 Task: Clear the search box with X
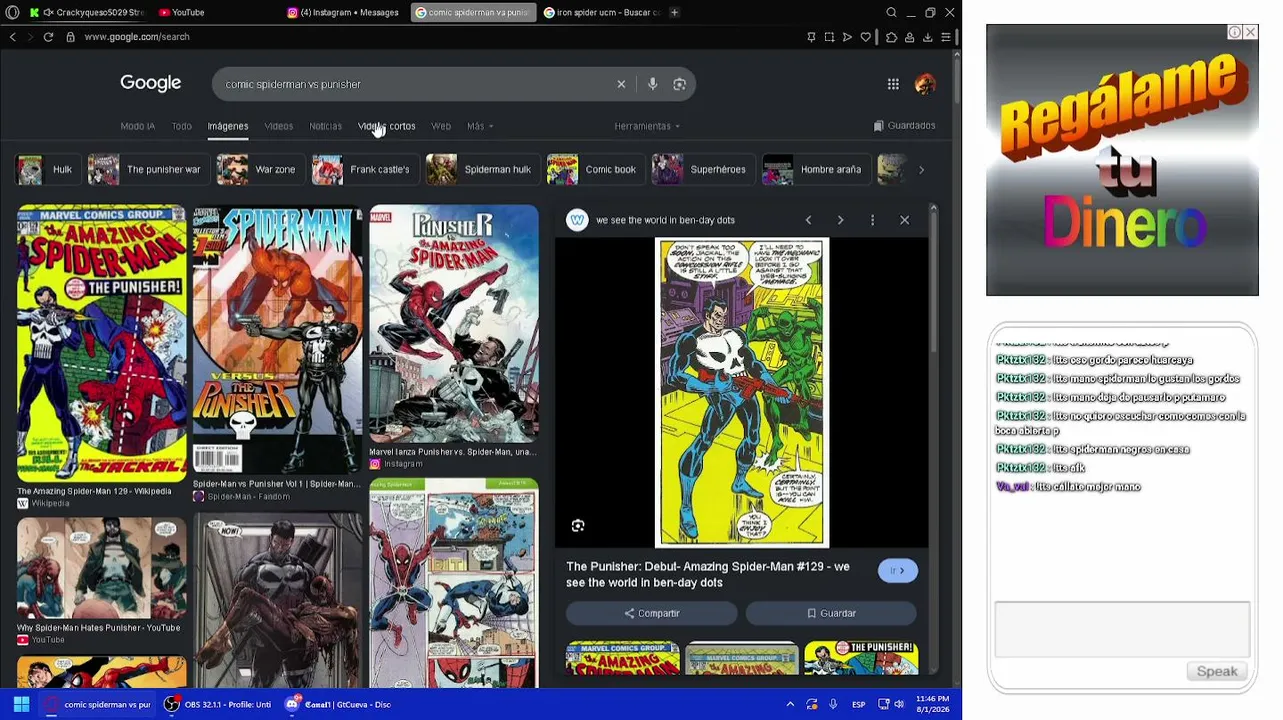point(621,84)
